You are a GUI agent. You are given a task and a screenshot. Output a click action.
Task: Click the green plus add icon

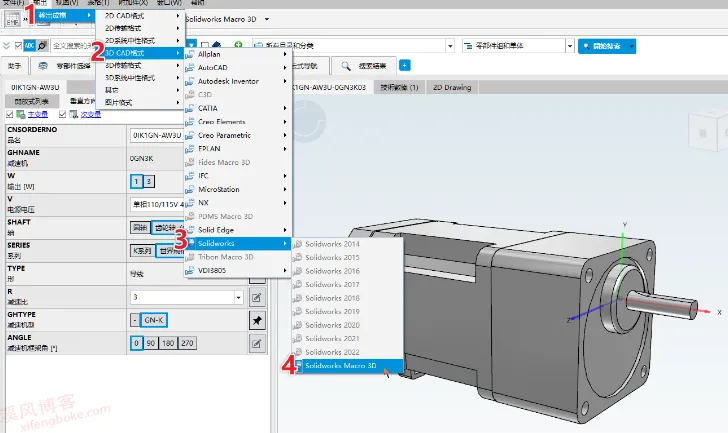(x=238, y=45)
